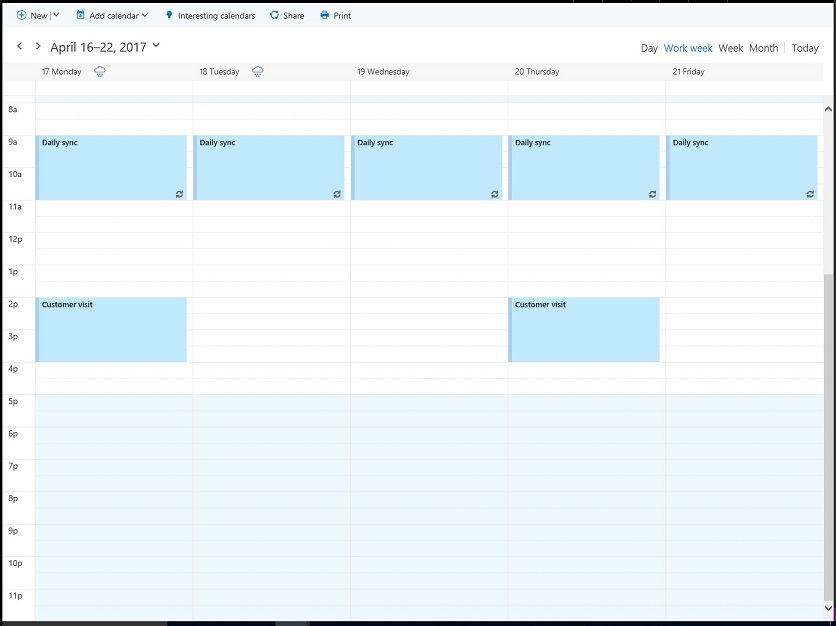
Task: Open Monday's Customer visit event
Action: [x=110, y=329]
